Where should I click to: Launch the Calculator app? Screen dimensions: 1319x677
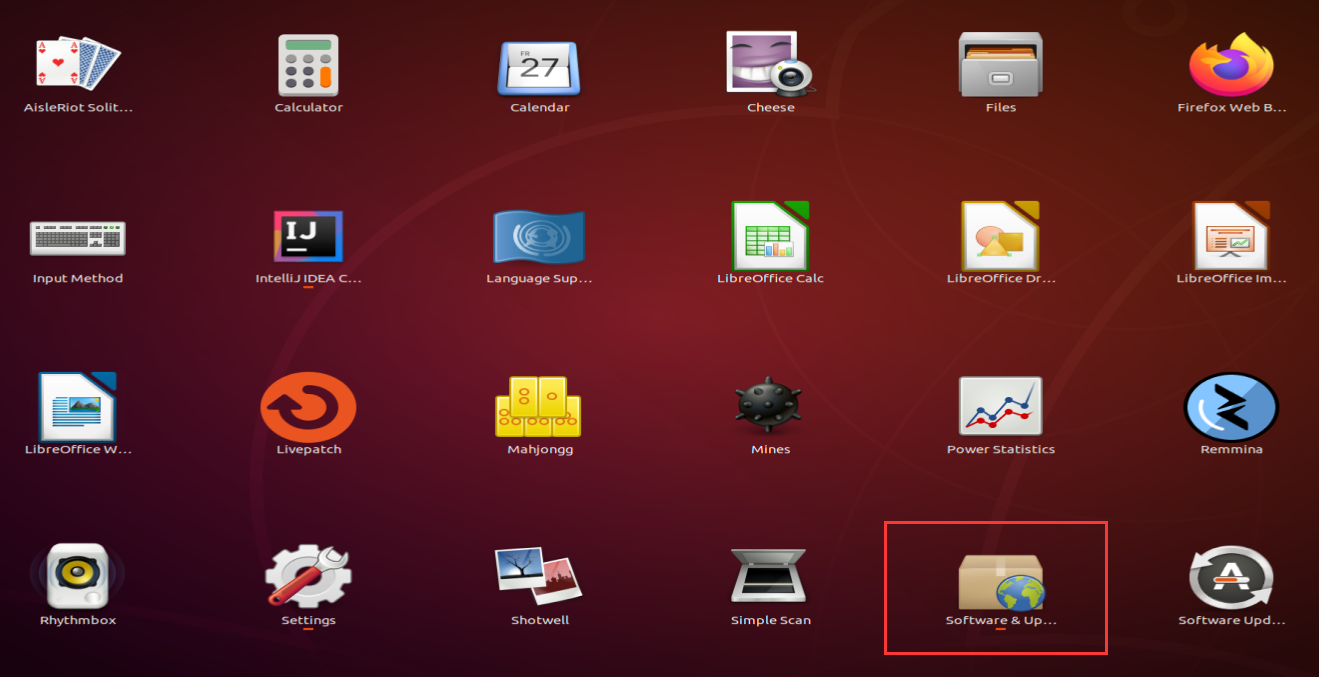(308, 65)
